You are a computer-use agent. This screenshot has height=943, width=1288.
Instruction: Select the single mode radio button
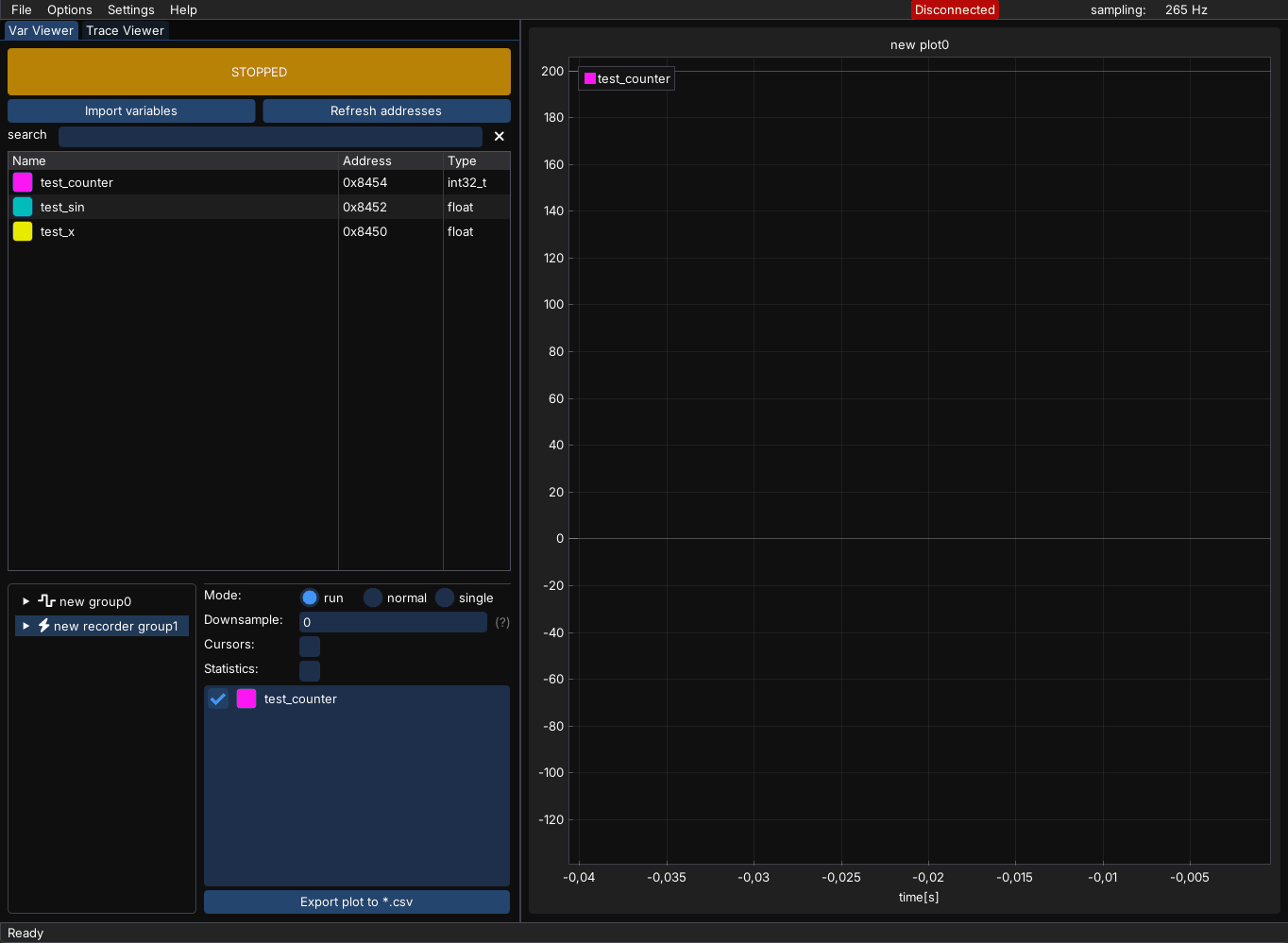point(445,598)
